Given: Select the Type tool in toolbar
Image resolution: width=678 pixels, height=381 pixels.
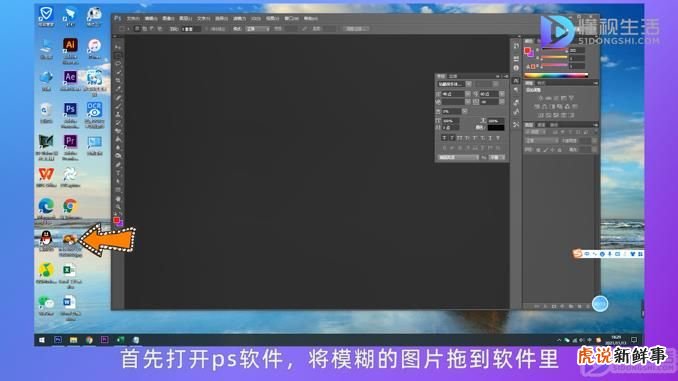Looking at the screenshot, I should 118,173.
